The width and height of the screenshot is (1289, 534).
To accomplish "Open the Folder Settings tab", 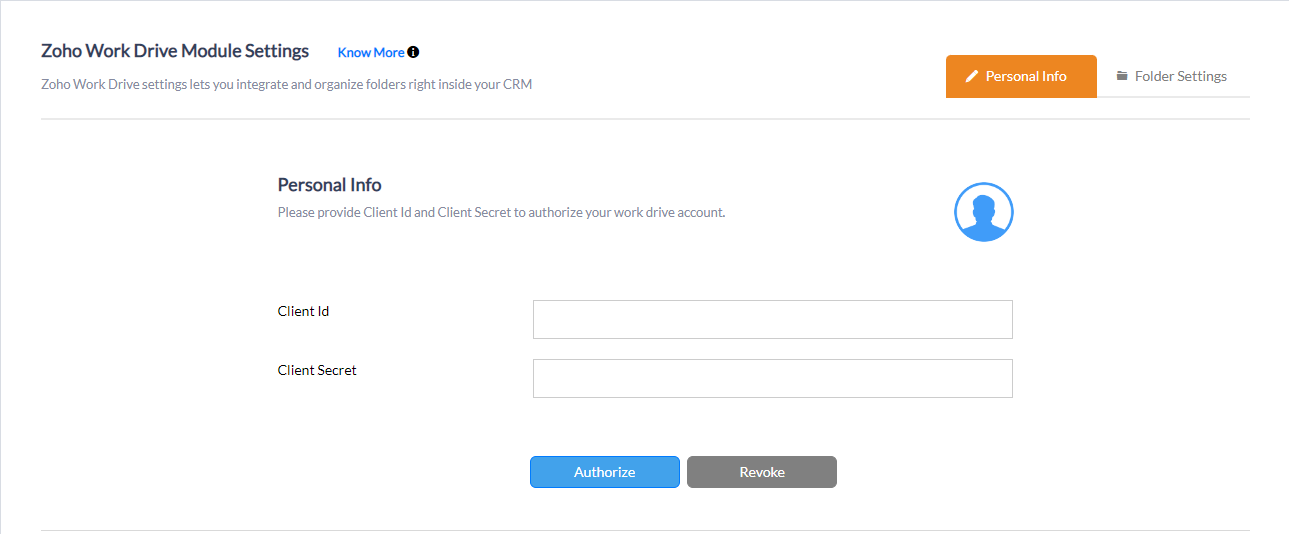I will pos(1172,76).
